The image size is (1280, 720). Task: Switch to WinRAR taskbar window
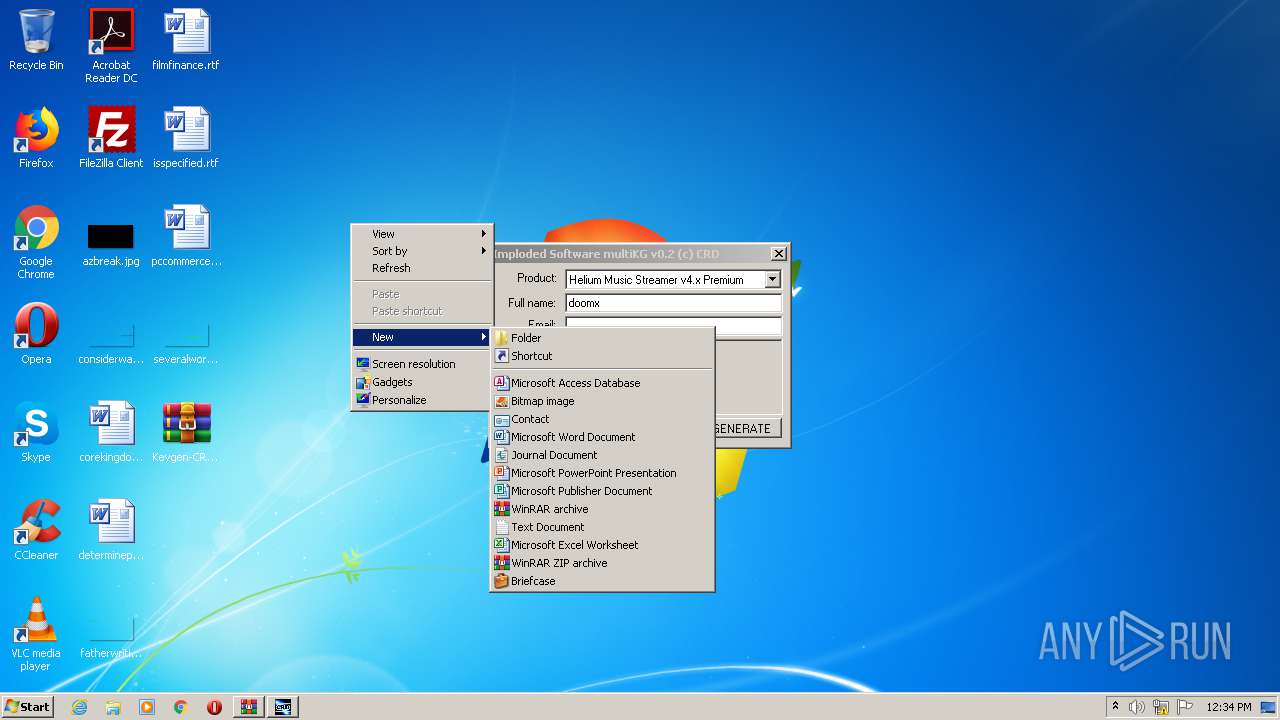coord(249,707)
